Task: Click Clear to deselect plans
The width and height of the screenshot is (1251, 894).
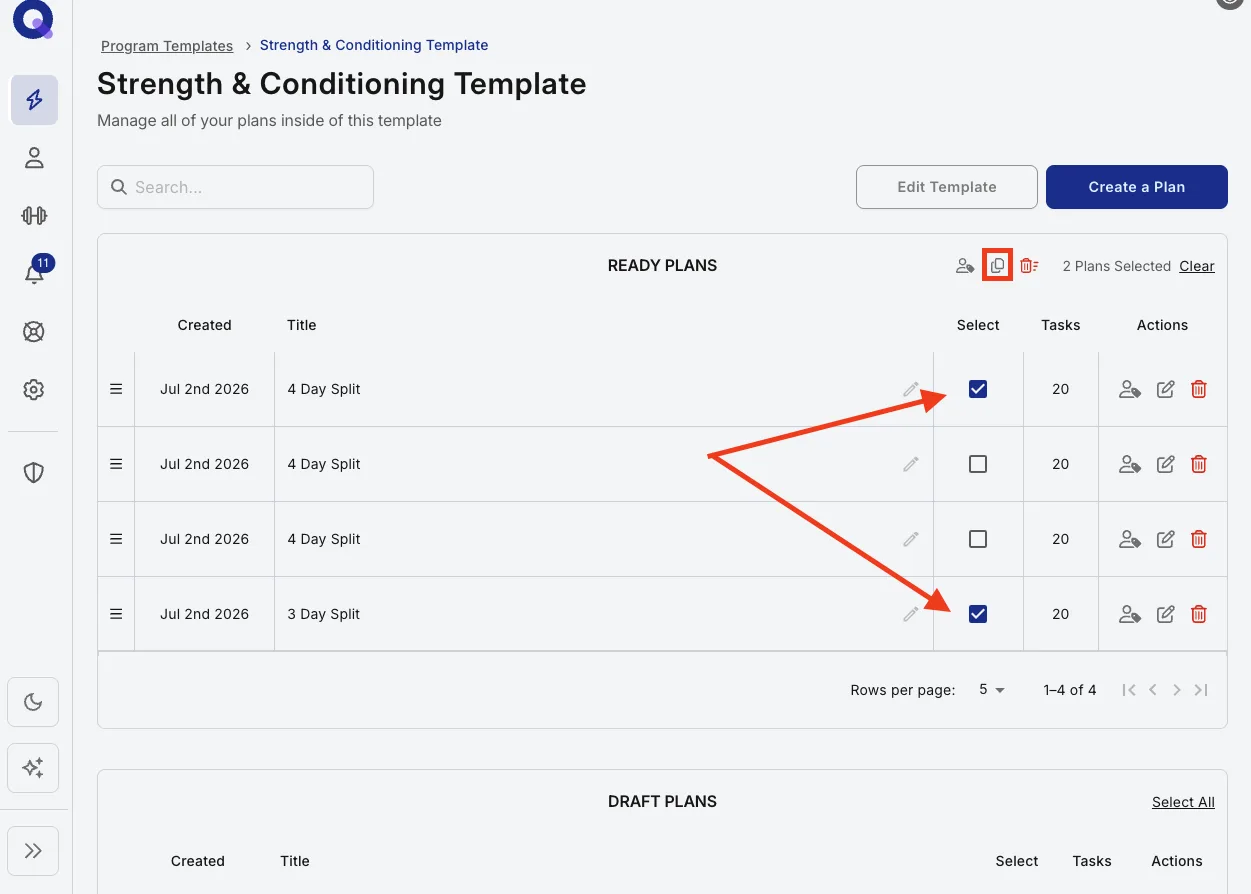Action: (1197, 266)
